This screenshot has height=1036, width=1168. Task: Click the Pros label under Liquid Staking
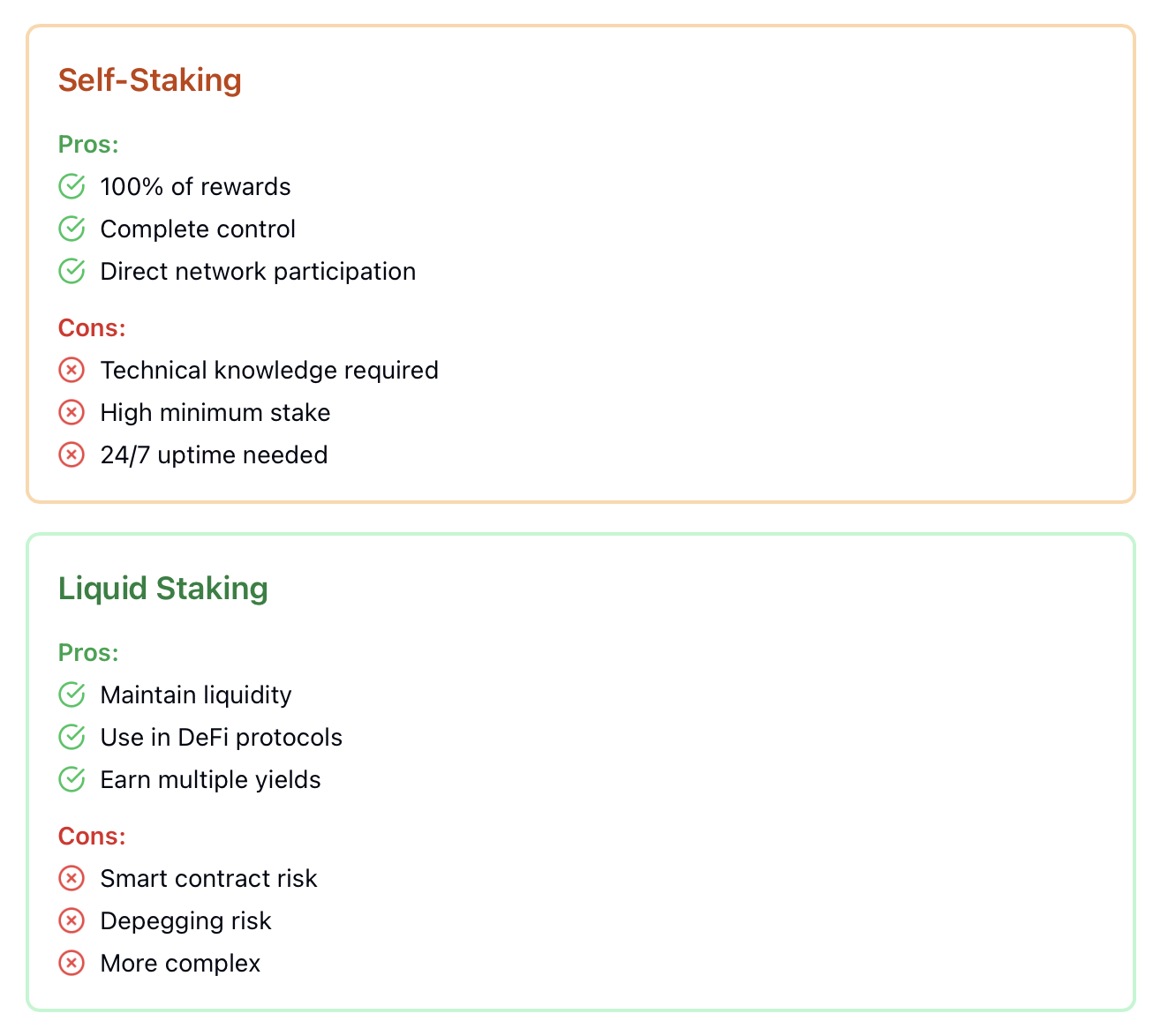[x=88, y=652]
